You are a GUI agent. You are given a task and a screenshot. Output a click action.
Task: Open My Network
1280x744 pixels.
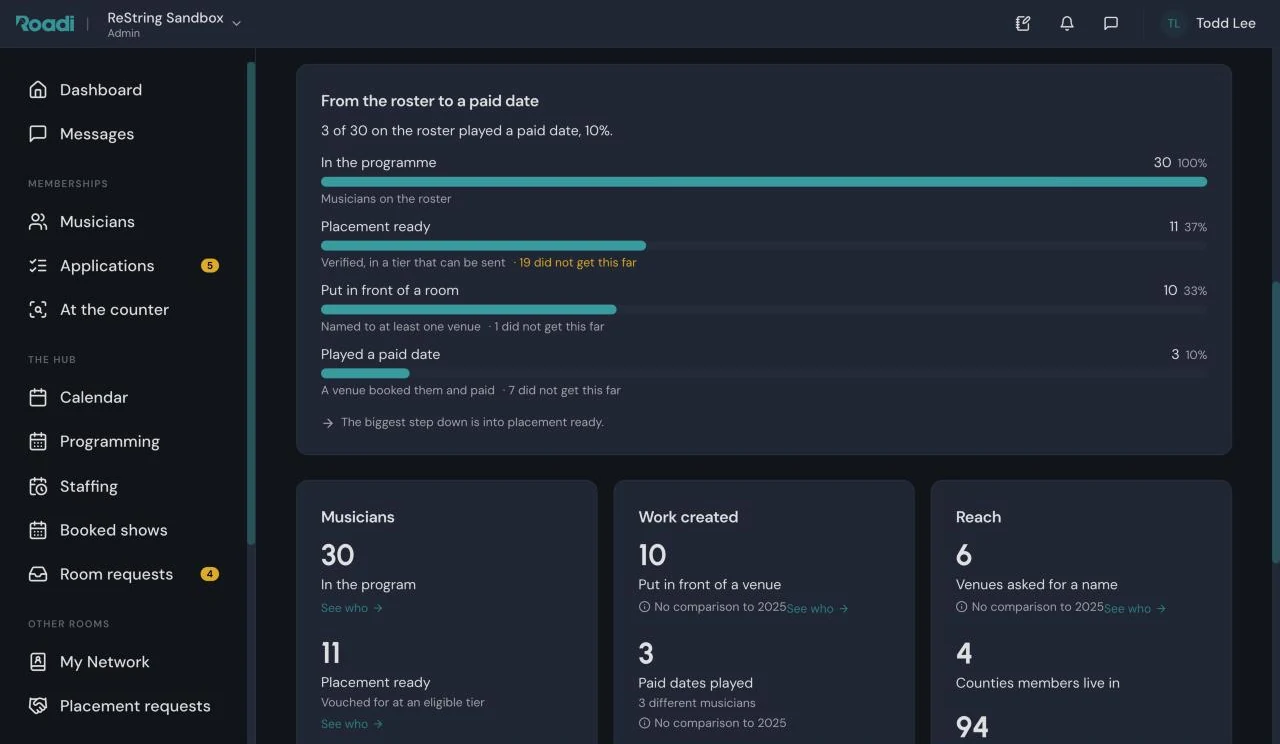pyautogui.click(x=104, y=662)
